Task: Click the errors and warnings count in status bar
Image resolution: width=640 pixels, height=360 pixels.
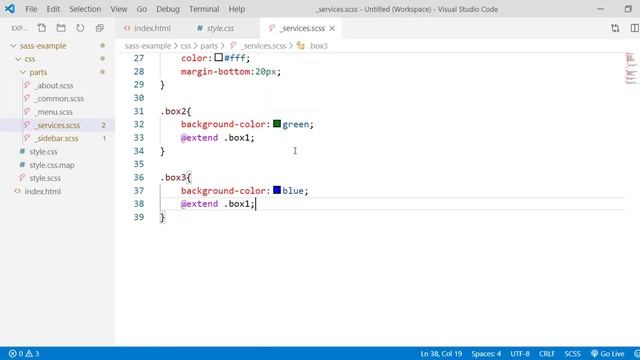Action: pos(24,353)
